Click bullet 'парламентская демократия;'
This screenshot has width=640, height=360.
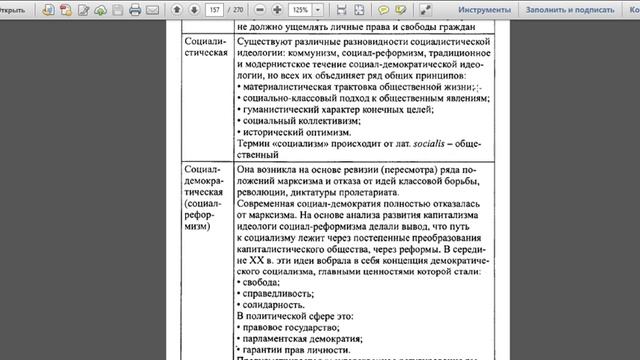point(300,339)
